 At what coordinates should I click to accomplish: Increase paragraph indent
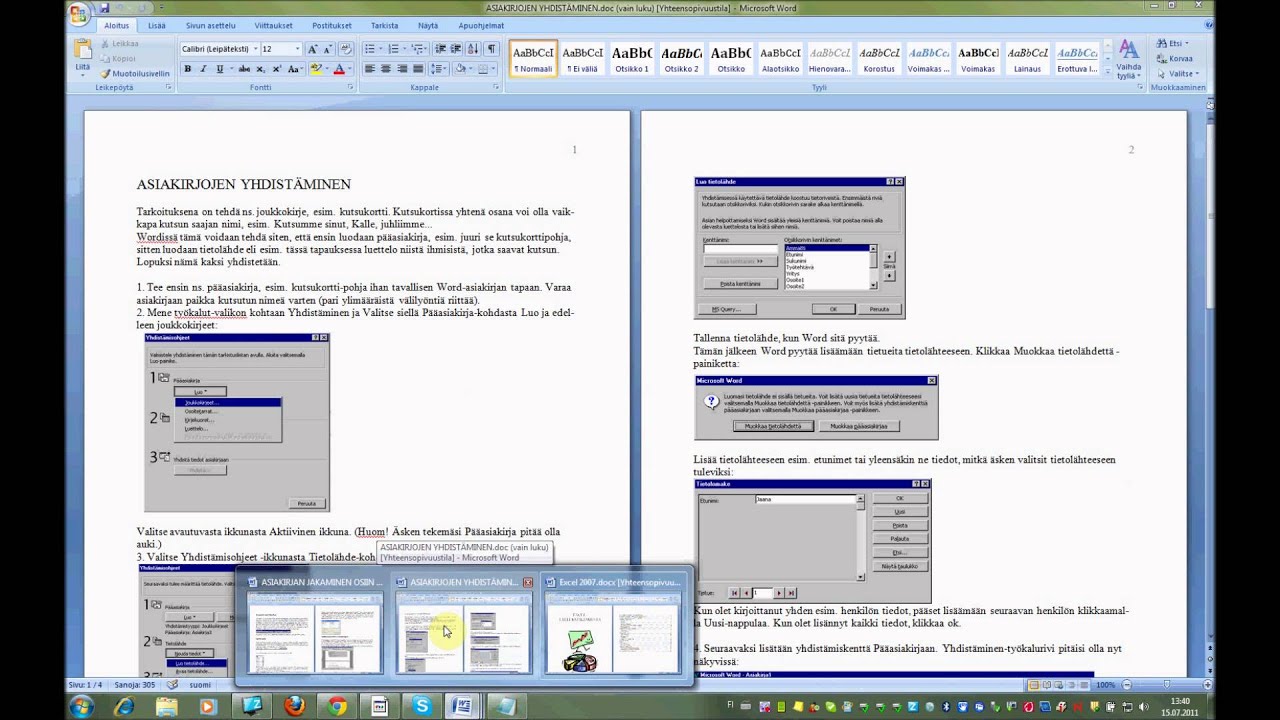pos(456,49)
